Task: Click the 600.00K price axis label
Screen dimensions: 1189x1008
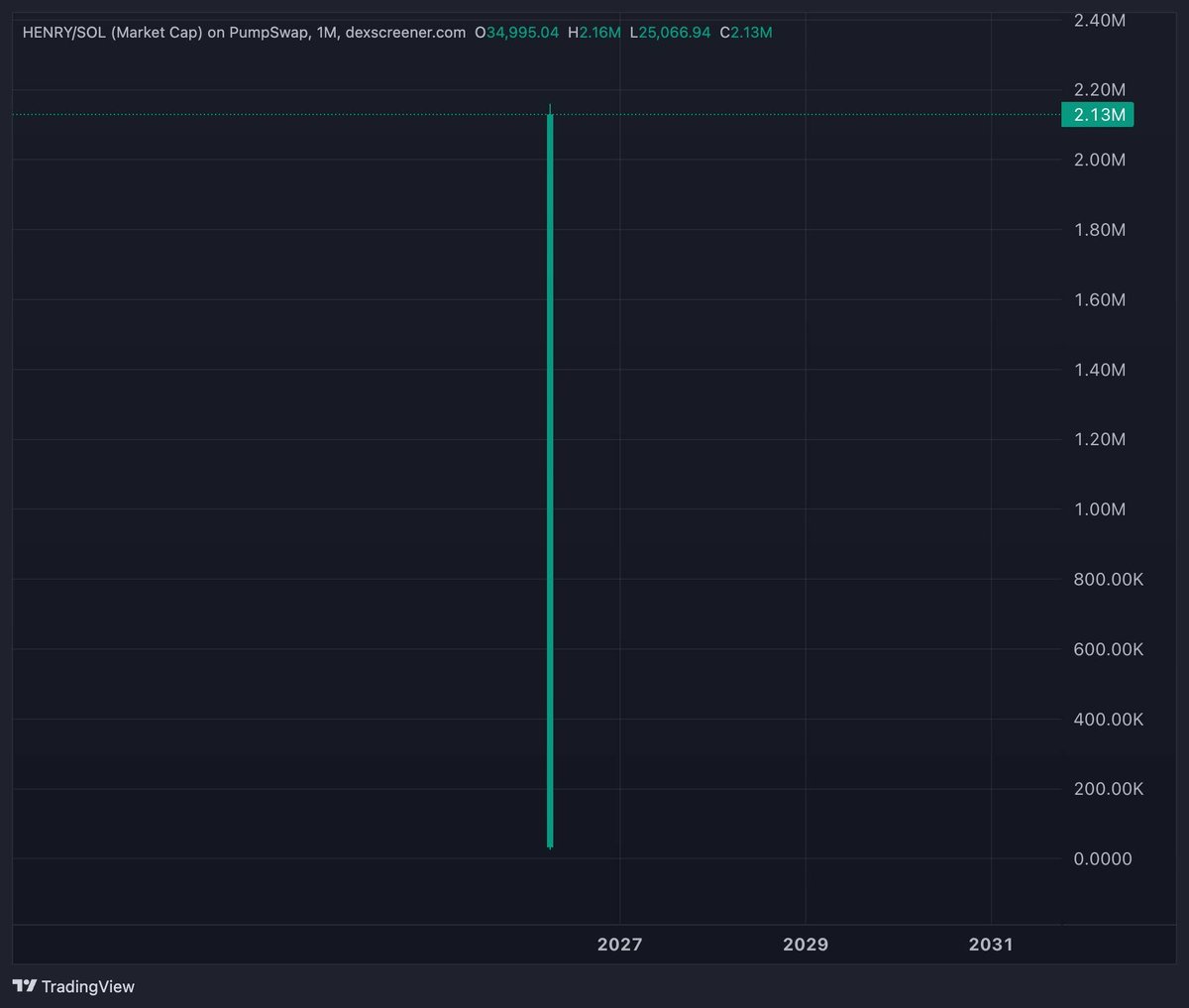Action: tap(1109, 649)
